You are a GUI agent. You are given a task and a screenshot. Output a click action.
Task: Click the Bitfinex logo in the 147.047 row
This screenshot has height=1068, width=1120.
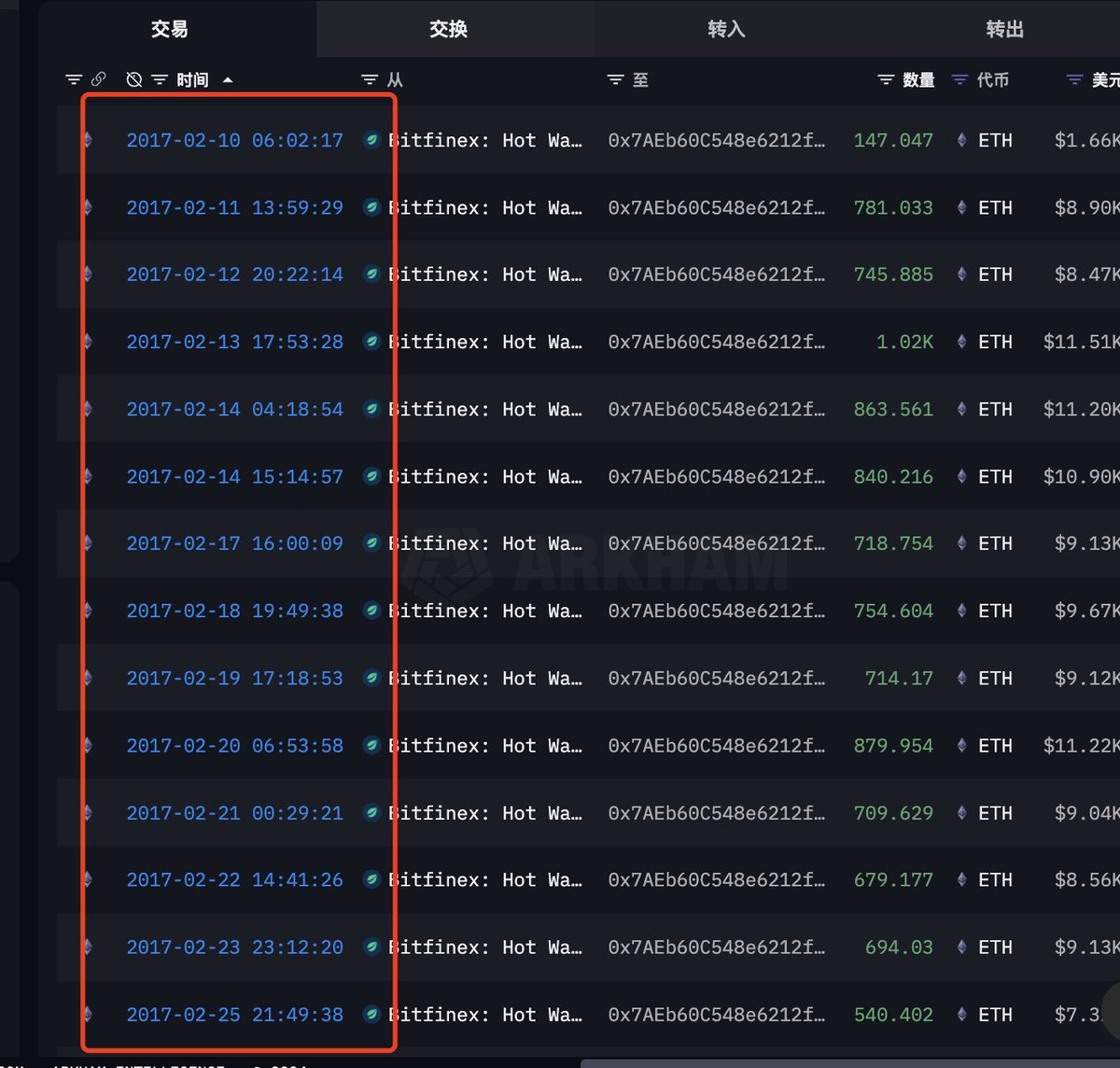371,140
